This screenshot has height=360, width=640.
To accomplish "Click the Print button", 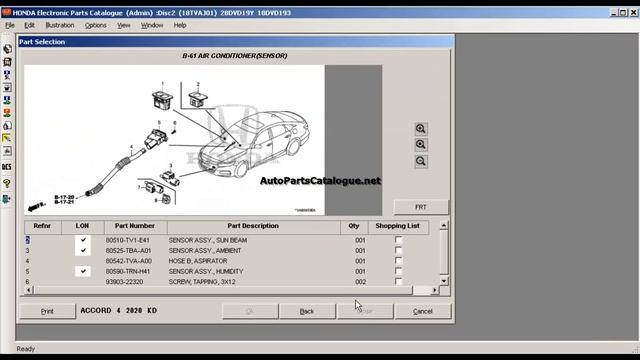I will tap(47, 311).
